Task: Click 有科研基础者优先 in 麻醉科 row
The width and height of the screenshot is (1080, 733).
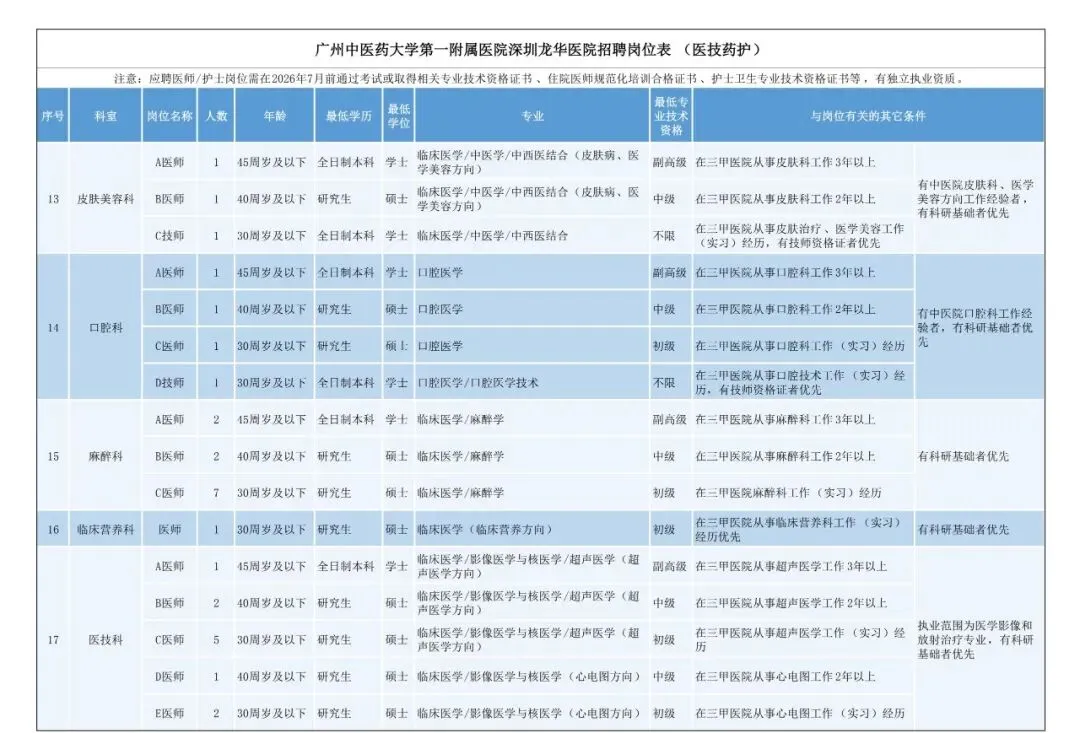Action: pos(963,456)
